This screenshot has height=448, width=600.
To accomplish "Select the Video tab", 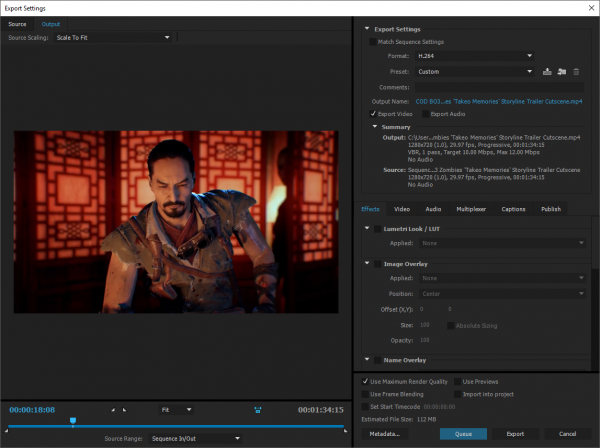I will coord(402,209).
